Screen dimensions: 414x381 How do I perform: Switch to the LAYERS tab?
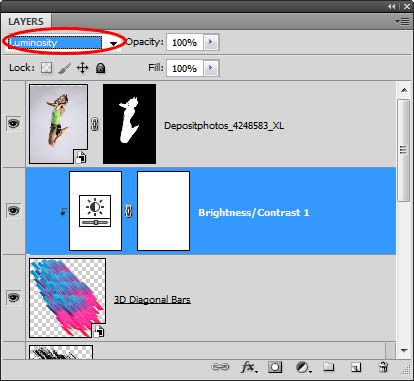pyautogui.click(x=26, y=21)
